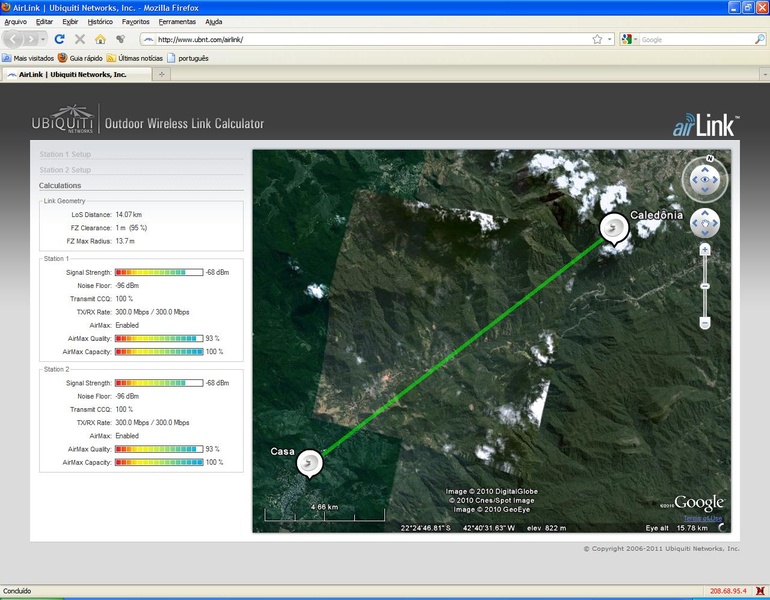Open the Favoritos menu
Screen dimensions: 770x600
(x=136, y=22)
